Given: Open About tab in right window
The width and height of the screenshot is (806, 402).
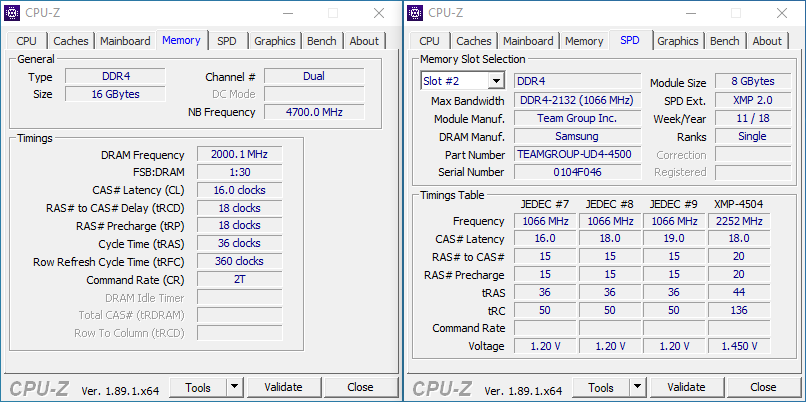Looking at the screenshot, I should 767,41.
